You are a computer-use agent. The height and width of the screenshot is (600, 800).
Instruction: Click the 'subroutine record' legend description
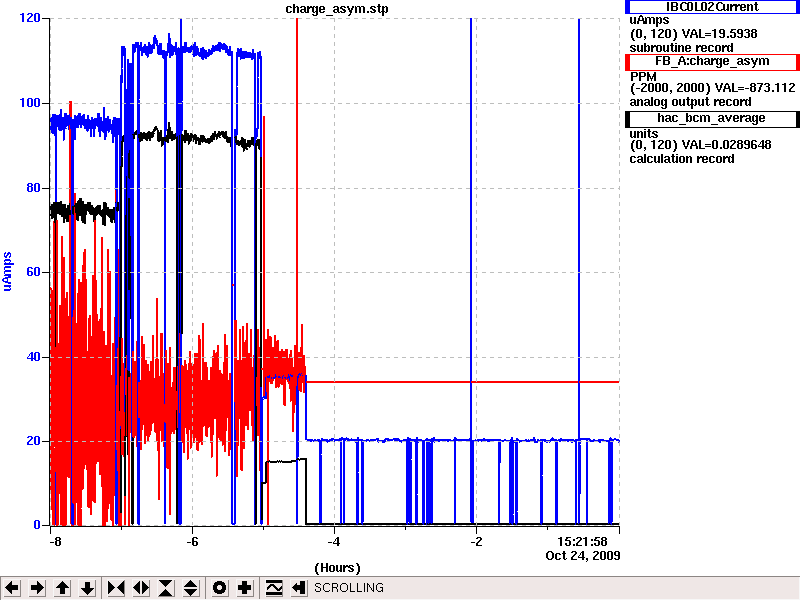681,48
